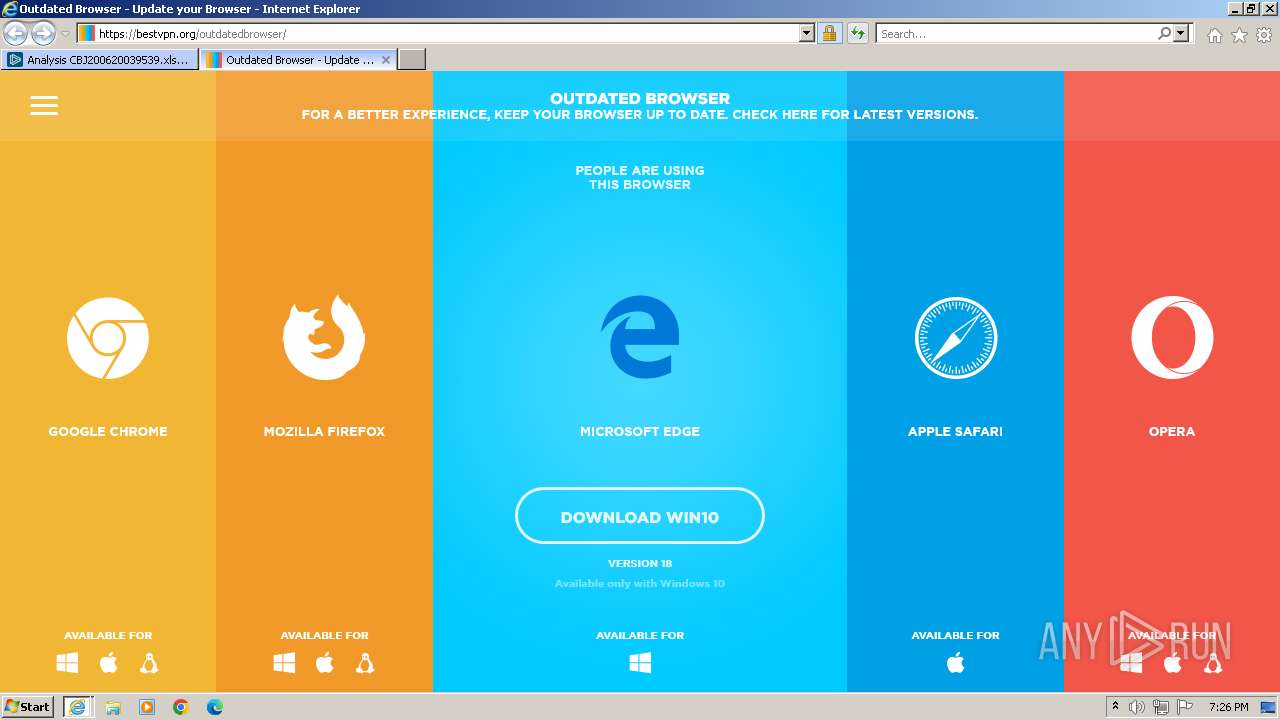The height and width of the screenshot is (720, 1280).
Task: Select Linux icon under Google Chrome
Action: coord(149,663)
